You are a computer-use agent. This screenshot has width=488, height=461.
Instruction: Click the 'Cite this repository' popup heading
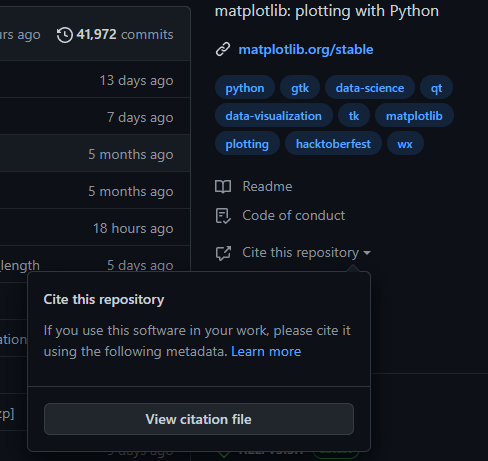[x=104, y=300]
